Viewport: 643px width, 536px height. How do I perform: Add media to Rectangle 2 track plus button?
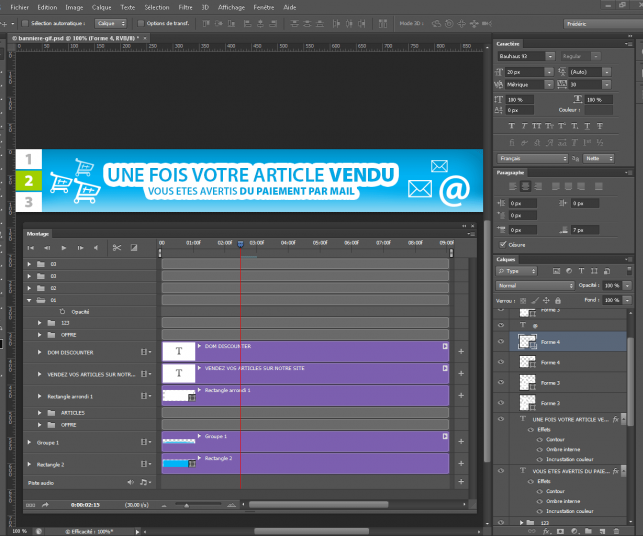pyautogui.click(x=461, y=463)
